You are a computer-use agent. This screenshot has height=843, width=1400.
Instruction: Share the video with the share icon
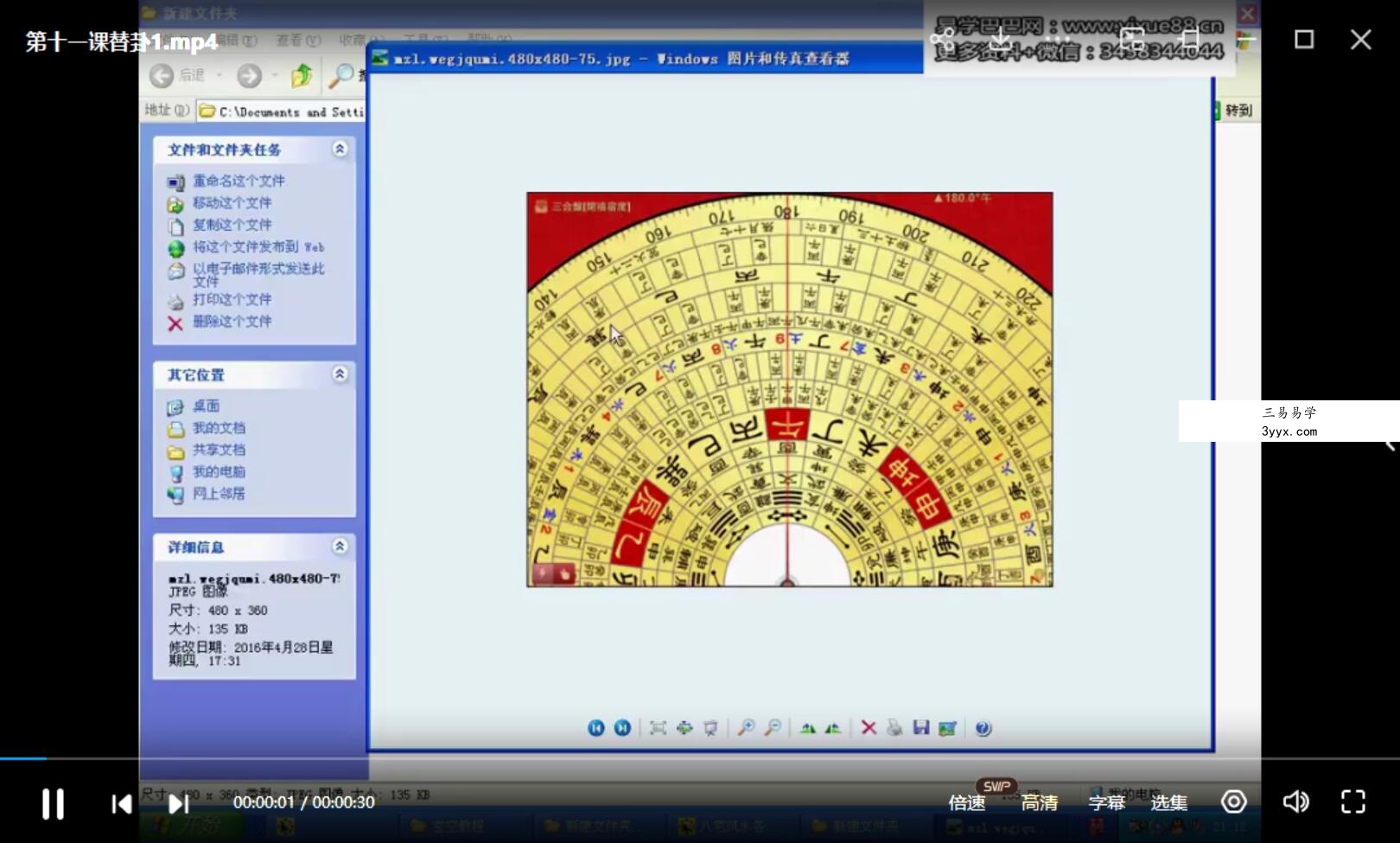[942, 39]
